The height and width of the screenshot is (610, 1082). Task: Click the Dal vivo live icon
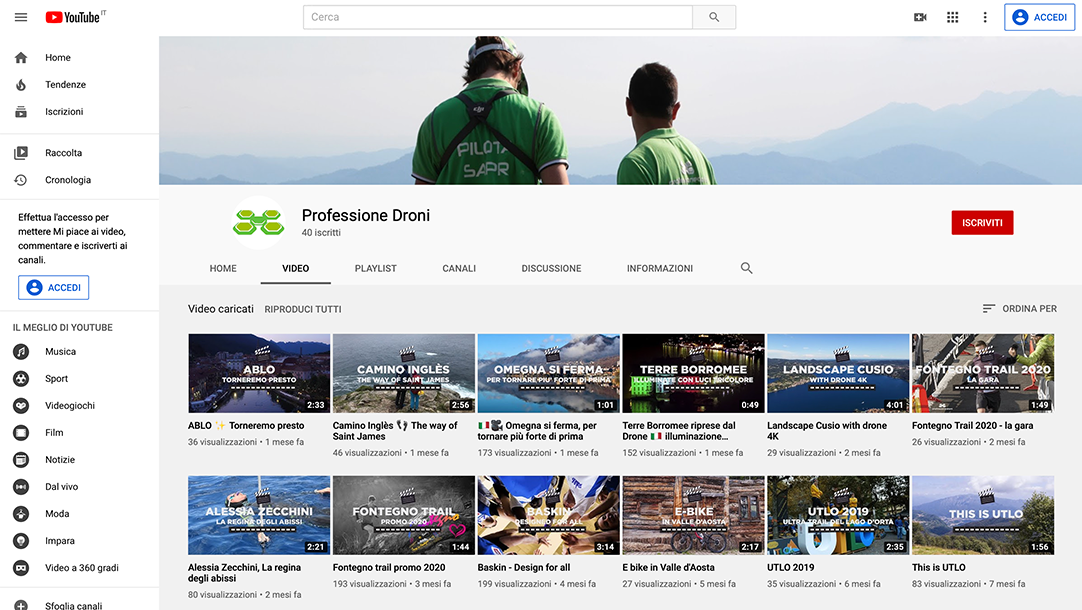tap(21, 486)
